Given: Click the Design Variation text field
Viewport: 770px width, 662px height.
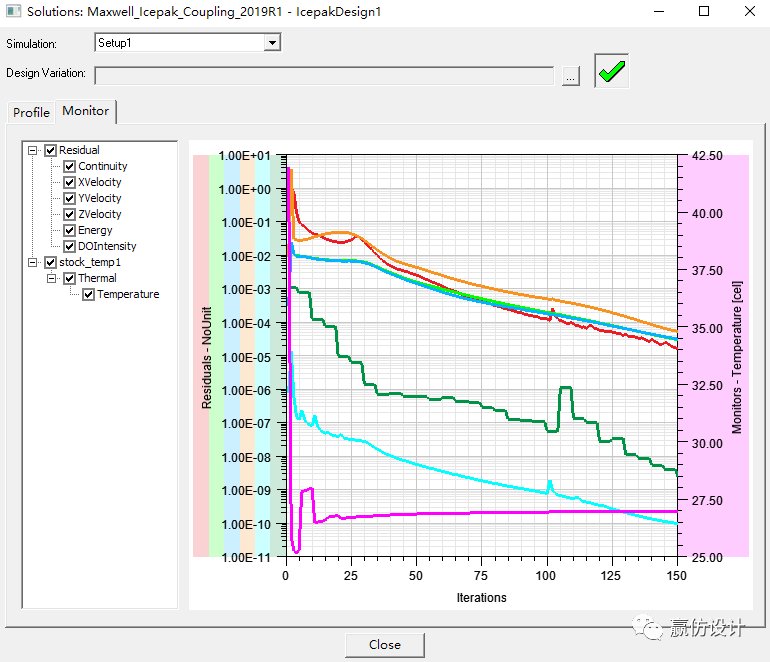Looking at the screenshot, I should (x=324, y=75).
